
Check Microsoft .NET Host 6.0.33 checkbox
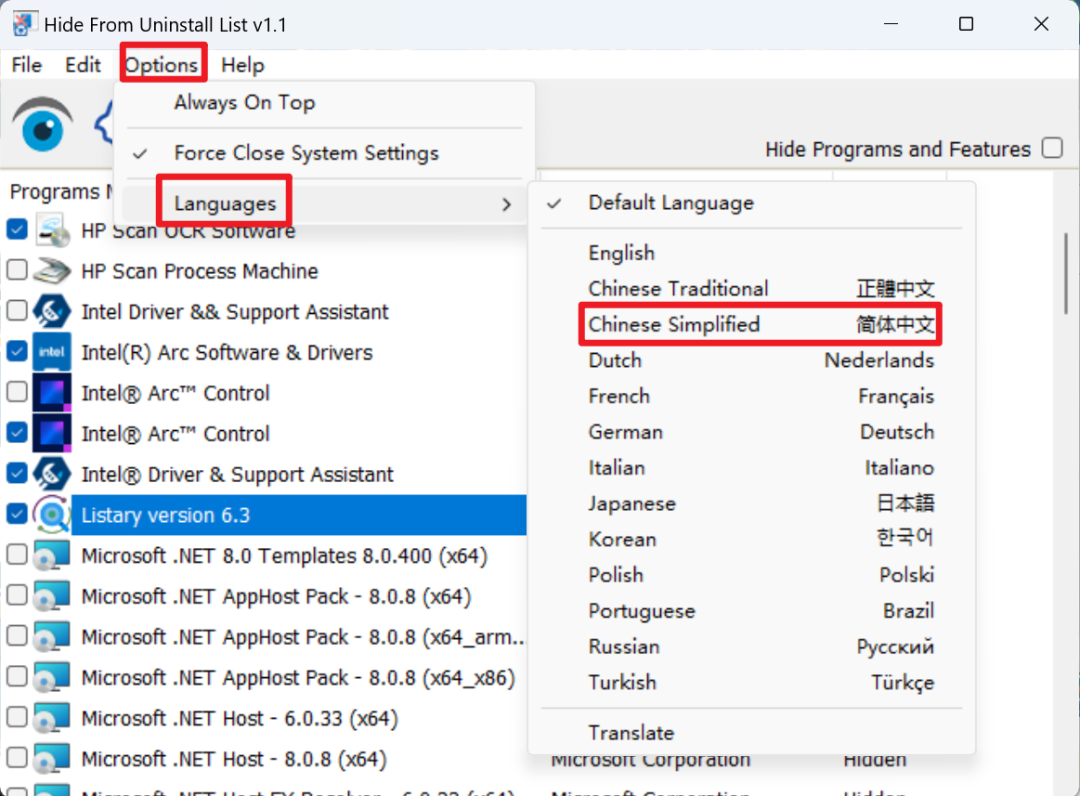tap(17, 717)
